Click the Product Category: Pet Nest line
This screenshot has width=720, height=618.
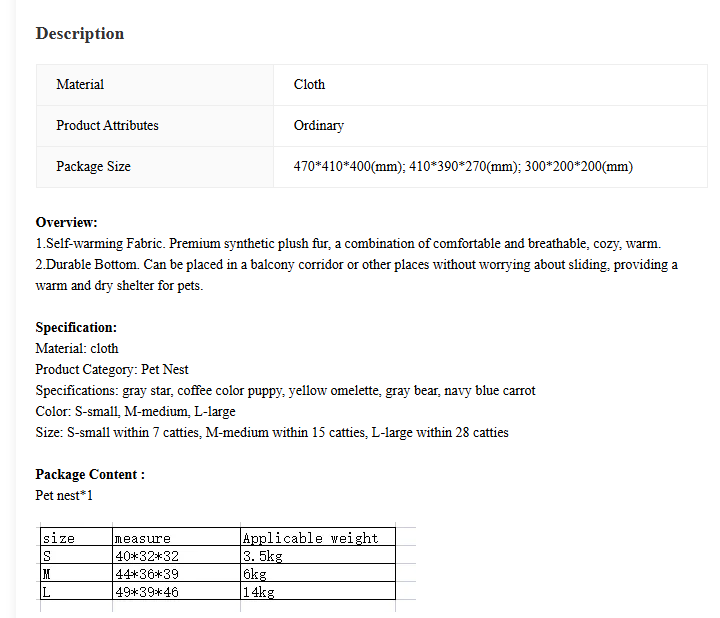coord(112,370)
